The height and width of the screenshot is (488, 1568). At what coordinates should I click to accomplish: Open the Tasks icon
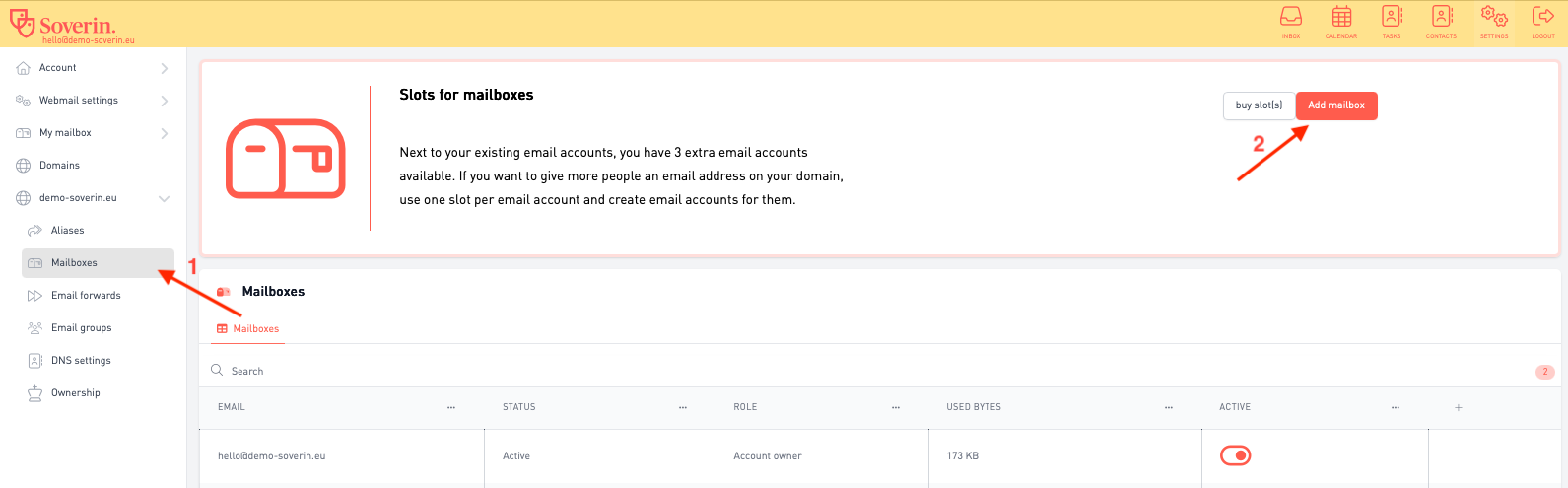click(x=1392, y=18)
